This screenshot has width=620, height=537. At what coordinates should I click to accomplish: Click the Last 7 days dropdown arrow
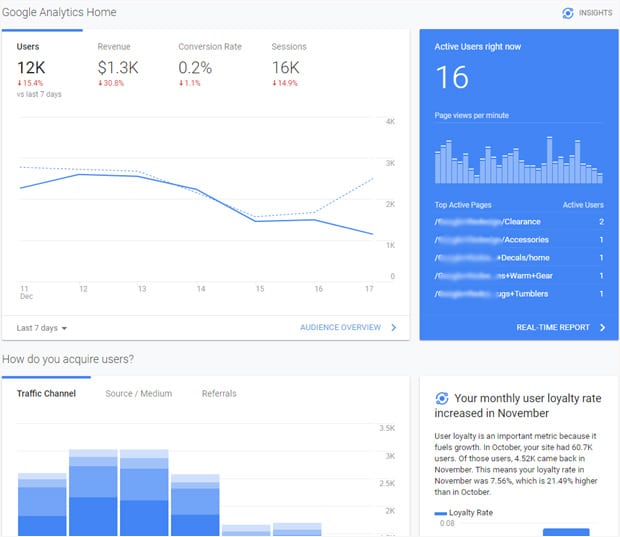pyautogui.click(x=64, y=328)
